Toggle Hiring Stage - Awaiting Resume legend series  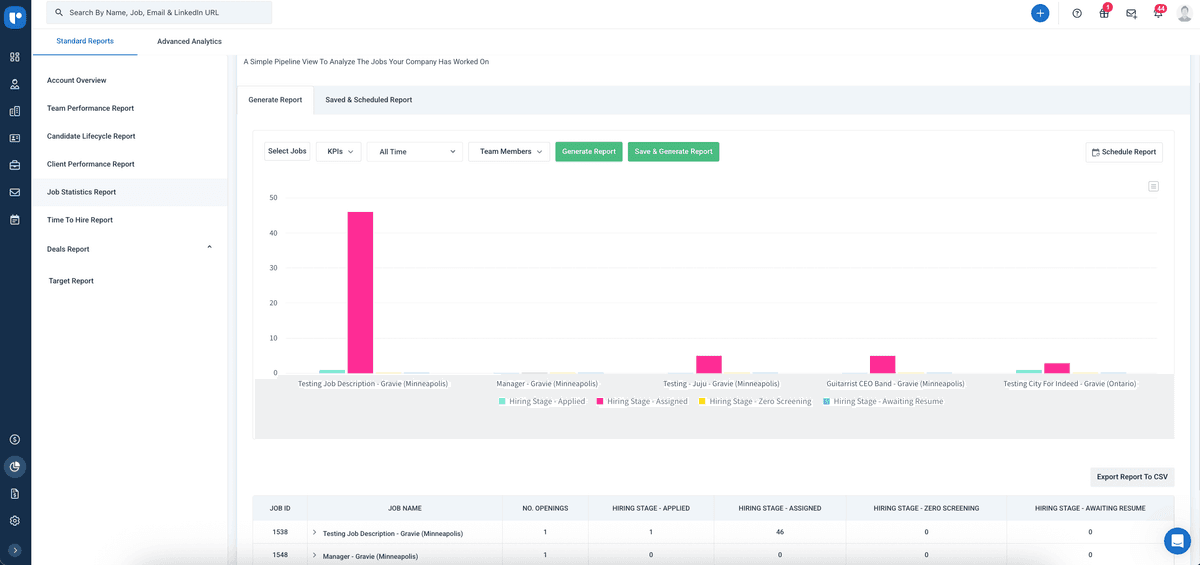click(x=882, y=401)
